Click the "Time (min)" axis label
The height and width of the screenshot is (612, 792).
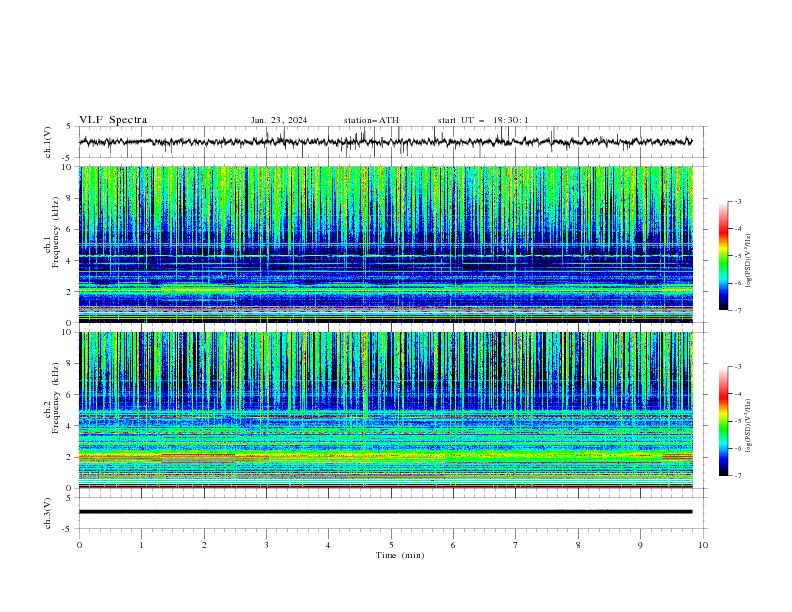click(400, 555)
